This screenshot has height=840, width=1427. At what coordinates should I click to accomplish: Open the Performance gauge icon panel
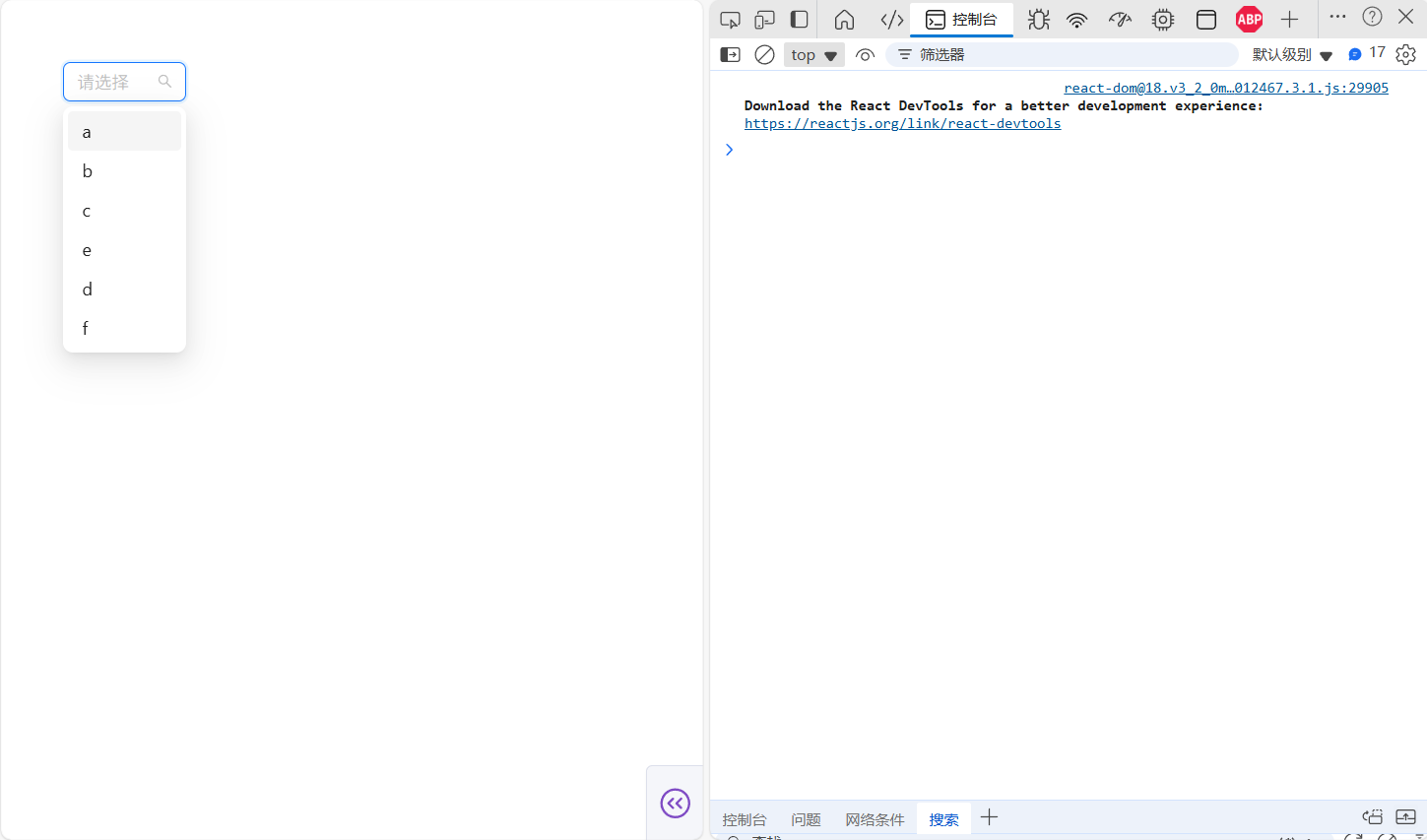[1120, 20]
